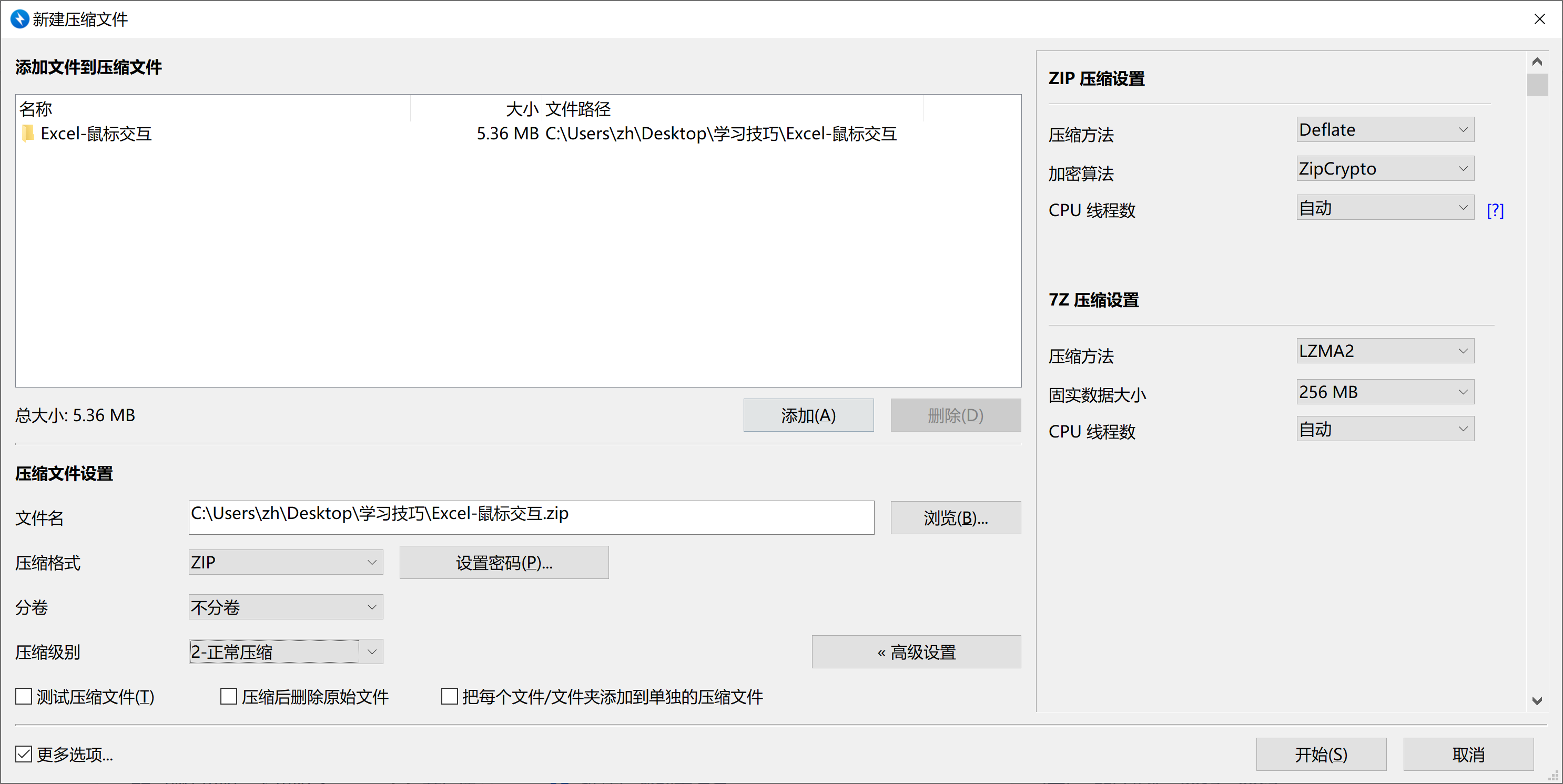Click settings panel scroll down arrow
This screenshot has width=1563, height=784.
1537,700
